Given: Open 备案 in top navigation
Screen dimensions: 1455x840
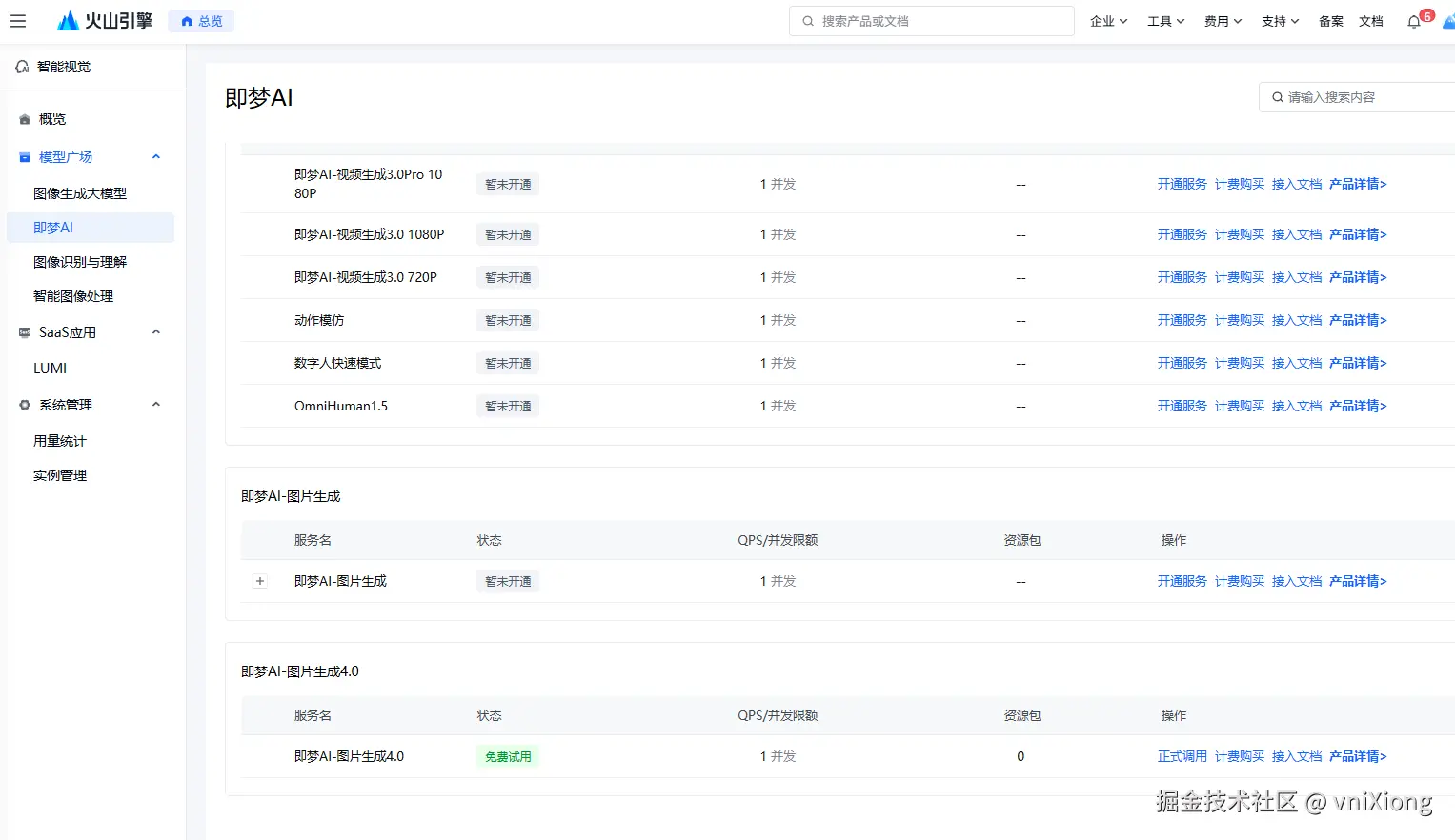Looking at the screenshot, I should pos(1331,21).
